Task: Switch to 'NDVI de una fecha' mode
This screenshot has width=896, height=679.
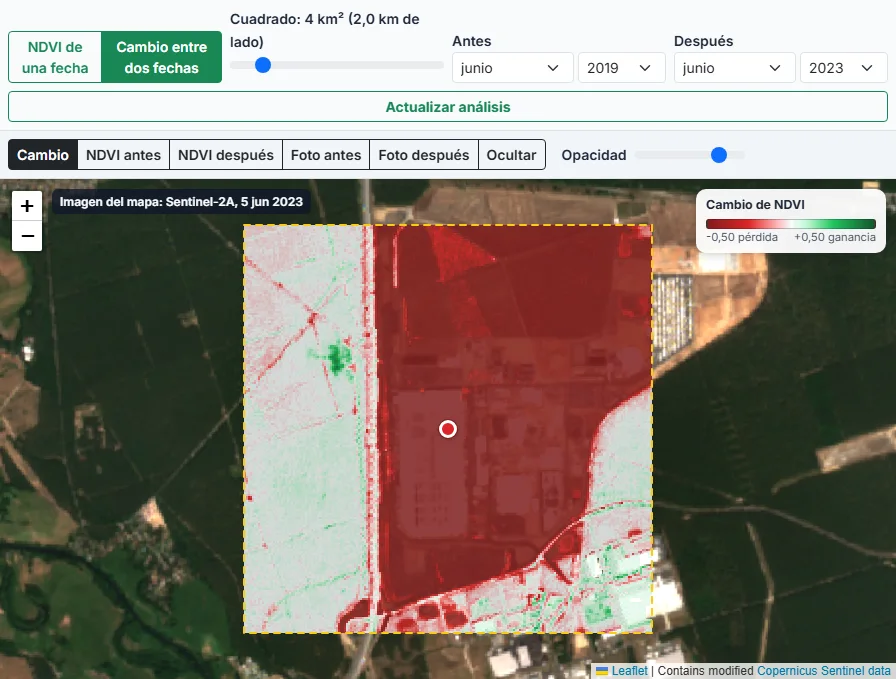Action: [55, 57]
